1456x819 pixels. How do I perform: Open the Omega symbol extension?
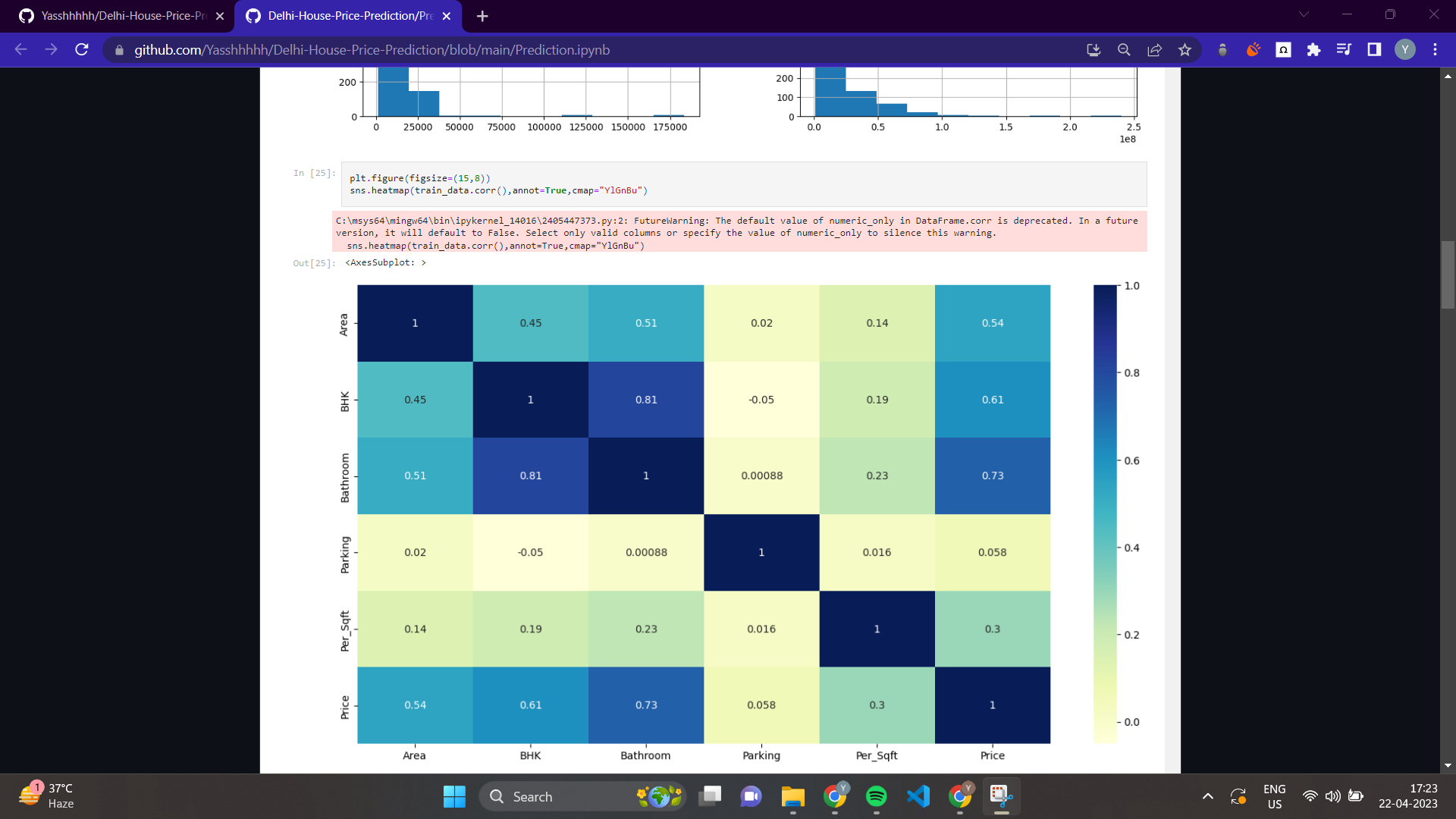1283,49
